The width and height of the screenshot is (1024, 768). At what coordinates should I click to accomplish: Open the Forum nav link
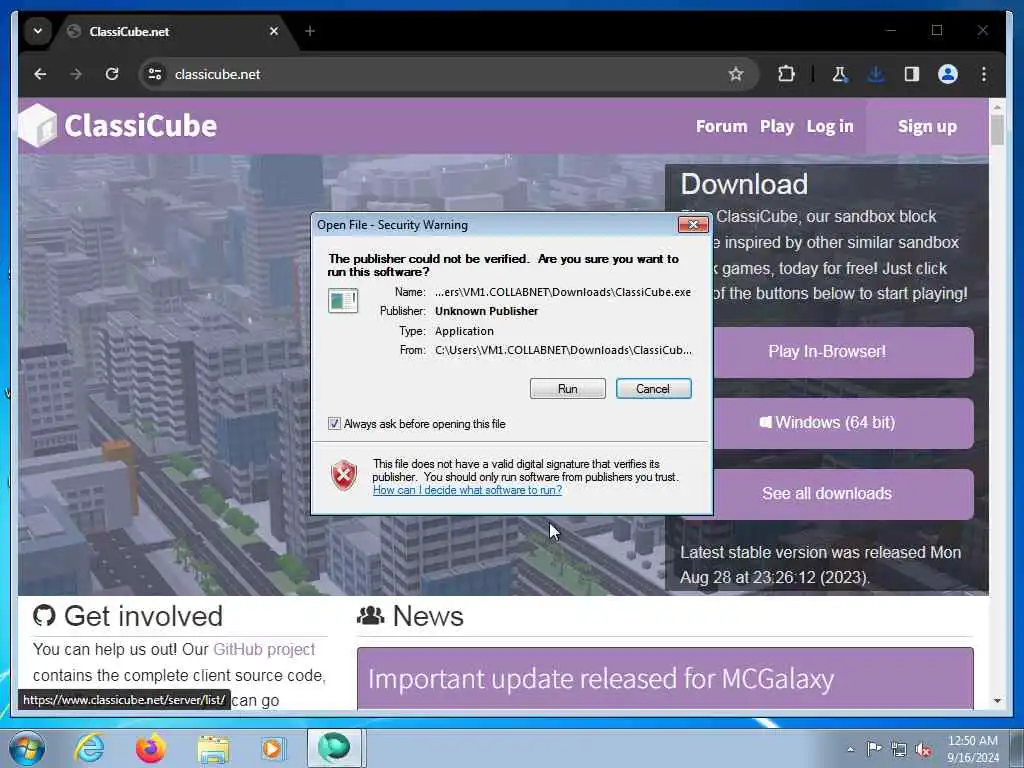tap(721, 126)
